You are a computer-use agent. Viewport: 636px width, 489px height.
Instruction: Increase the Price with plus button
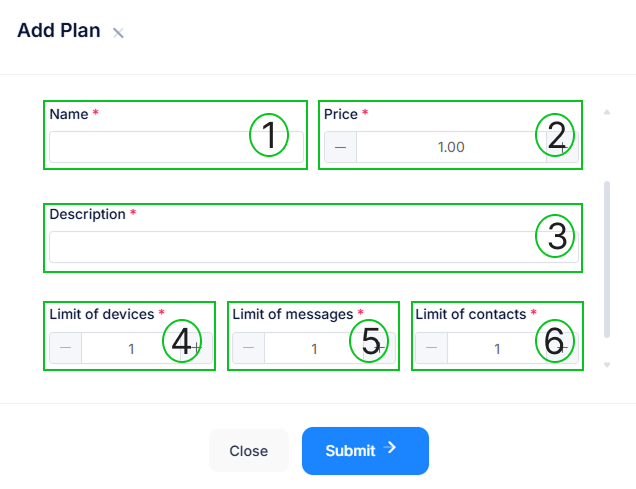(x=563, y=147)
